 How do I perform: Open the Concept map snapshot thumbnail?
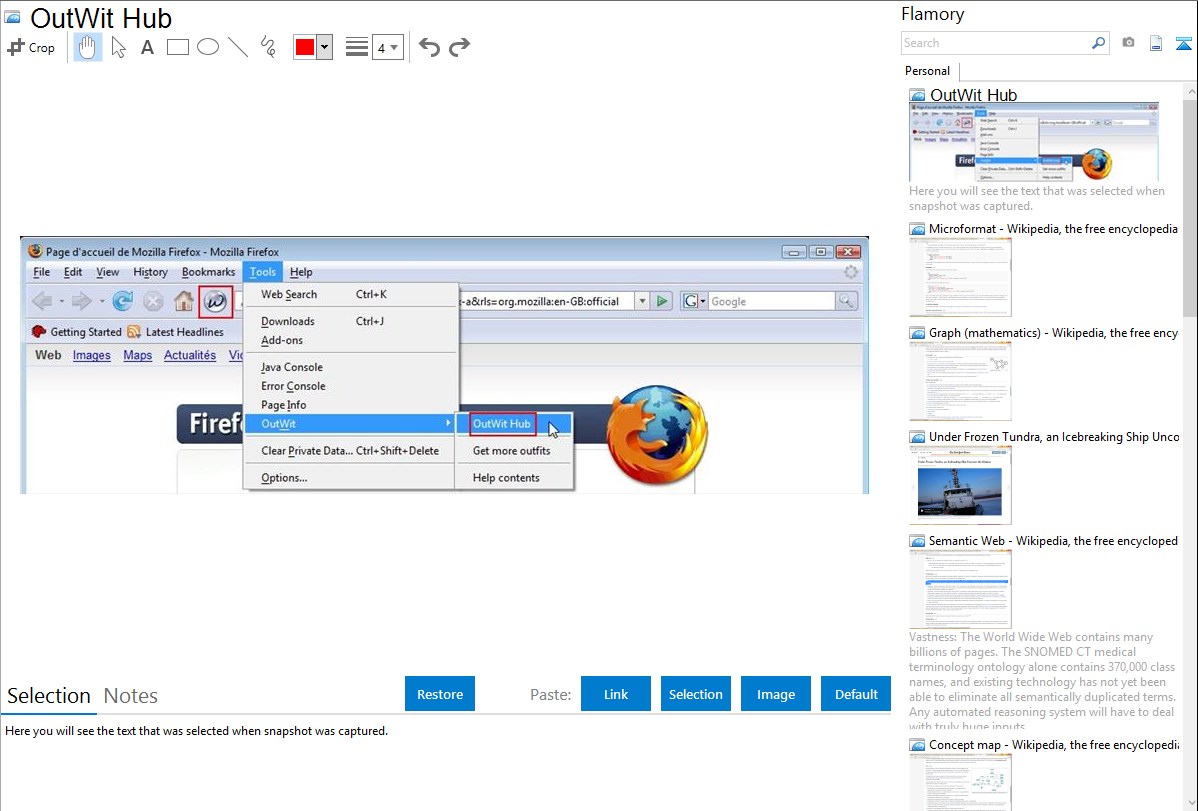960,782
